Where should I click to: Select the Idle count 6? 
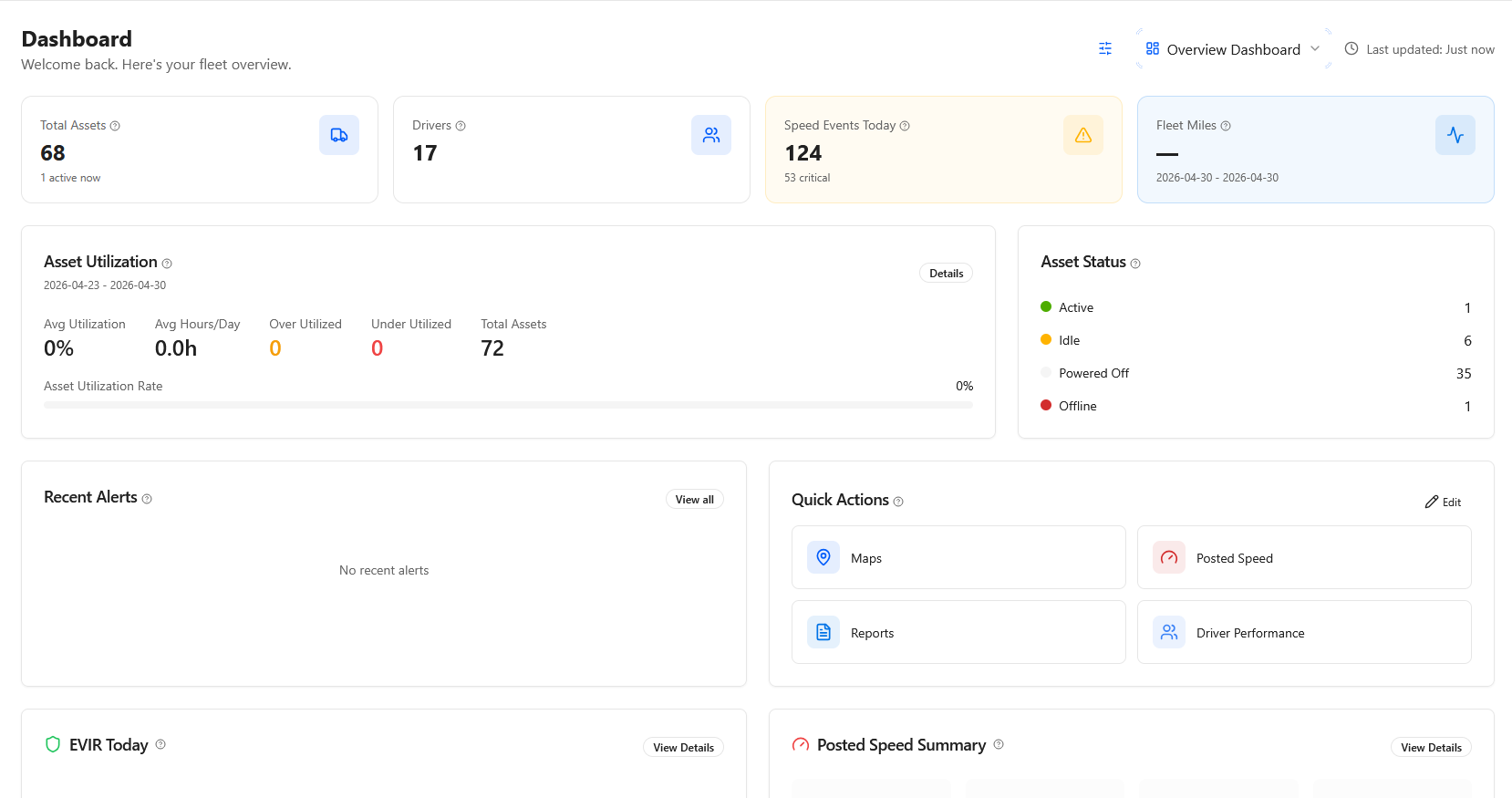pos(1467,341)
